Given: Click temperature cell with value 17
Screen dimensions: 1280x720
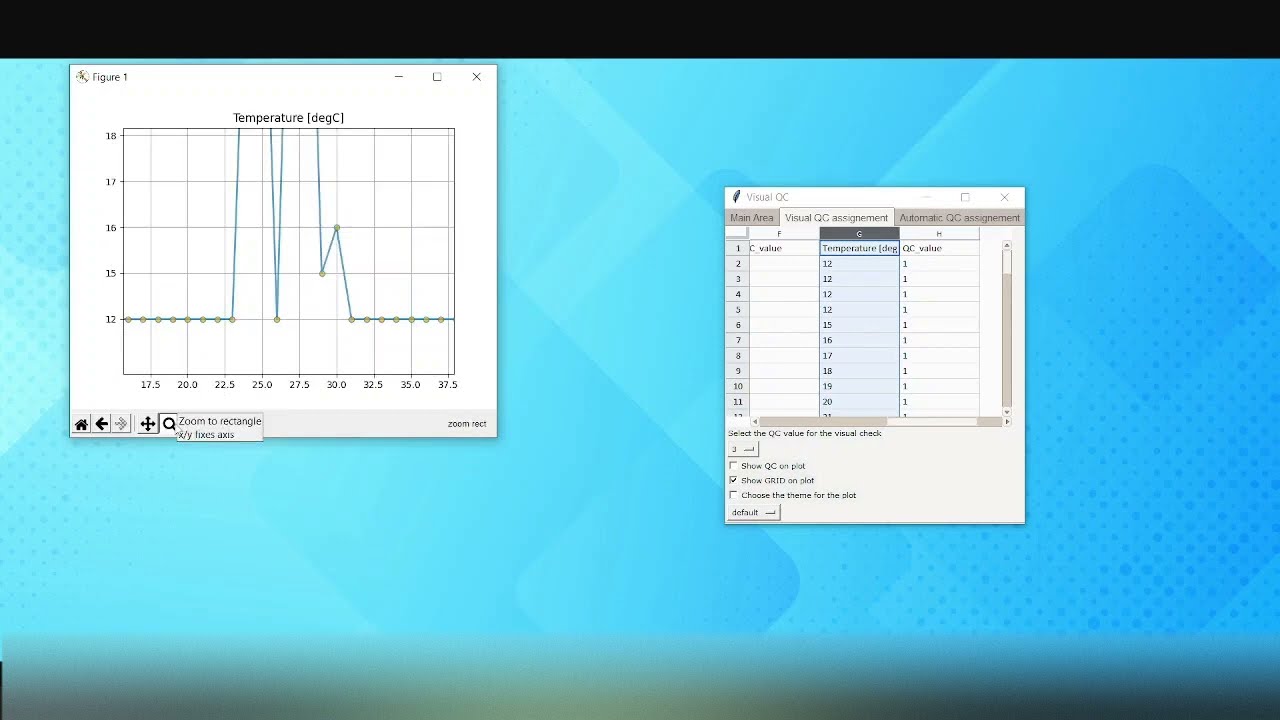Looking at the screenshot, I should [859, 356].
